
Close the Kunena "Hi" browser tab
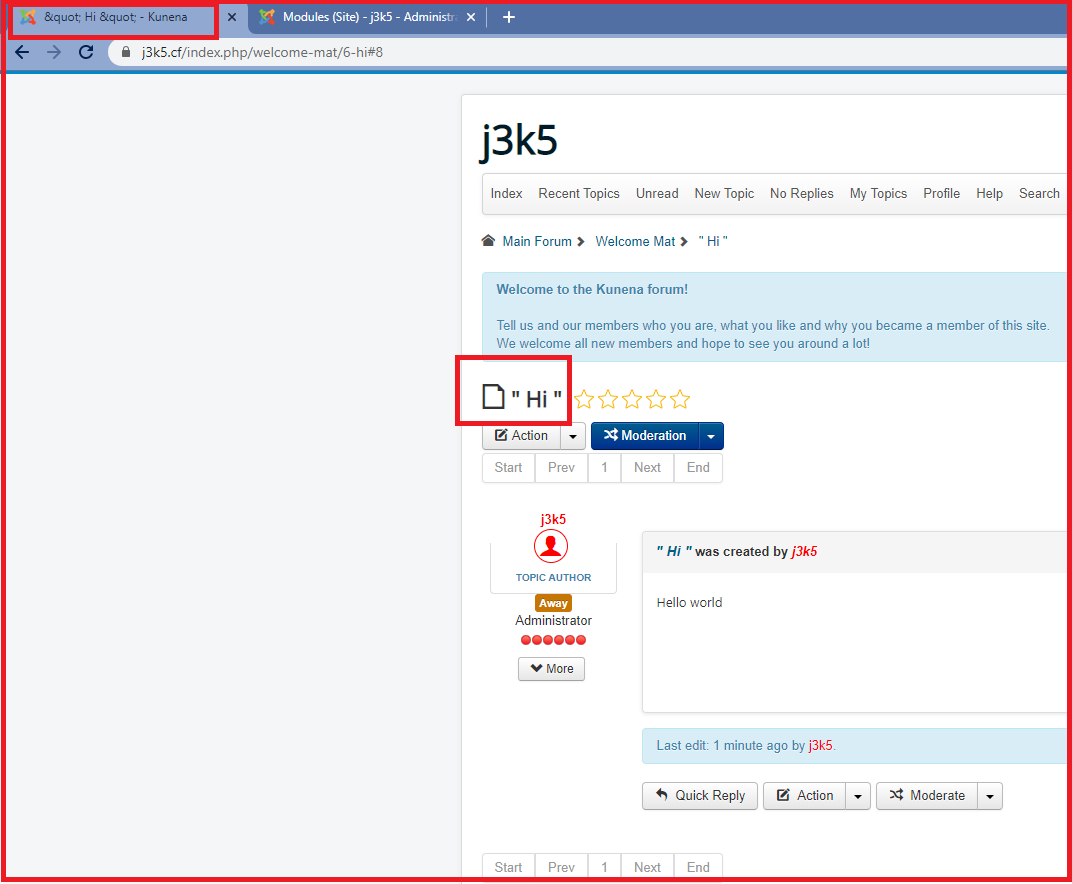(x=232, y=17)
